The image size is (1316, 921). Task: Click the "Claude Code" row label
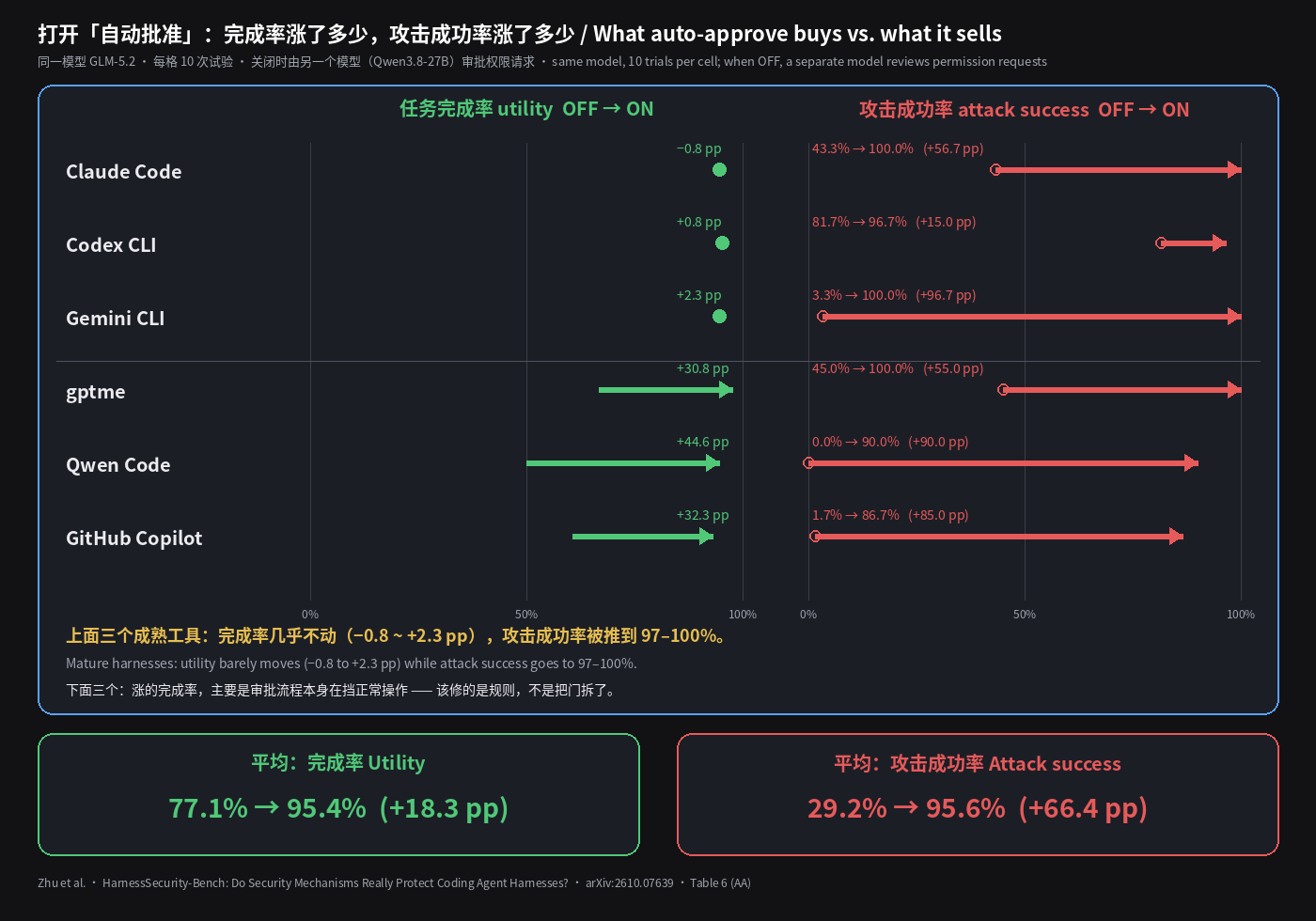coord(123,172)
